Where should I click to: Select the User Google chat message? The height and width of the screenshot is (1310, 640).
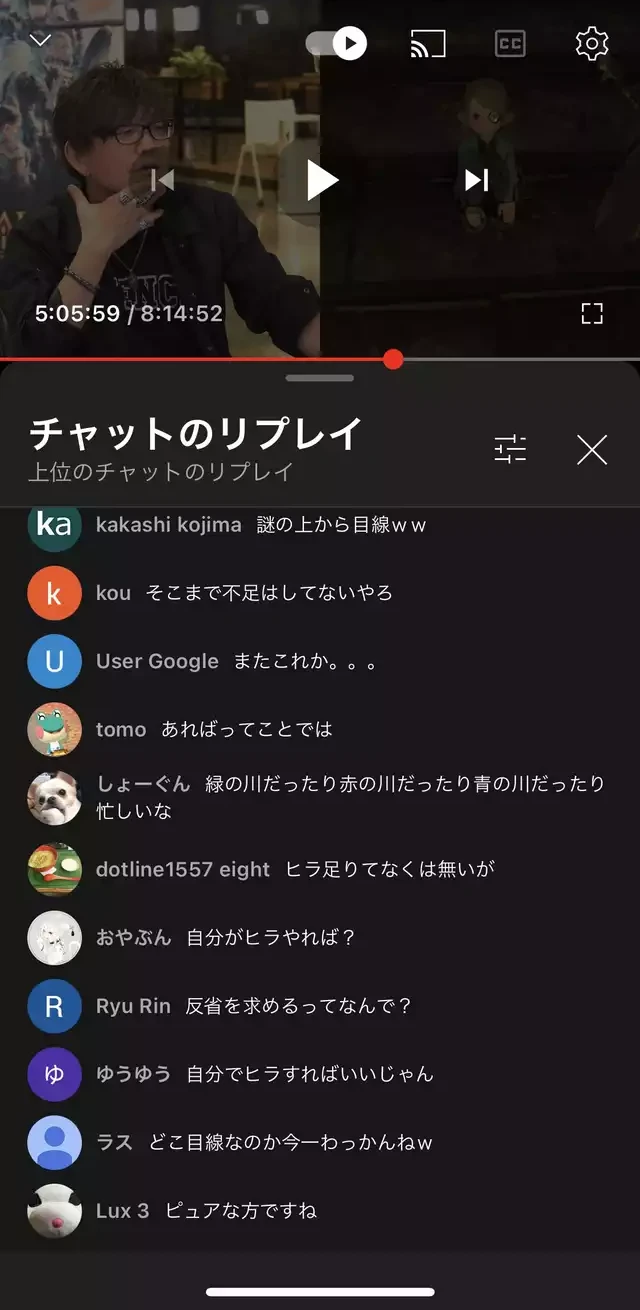[x=304, y=661]
